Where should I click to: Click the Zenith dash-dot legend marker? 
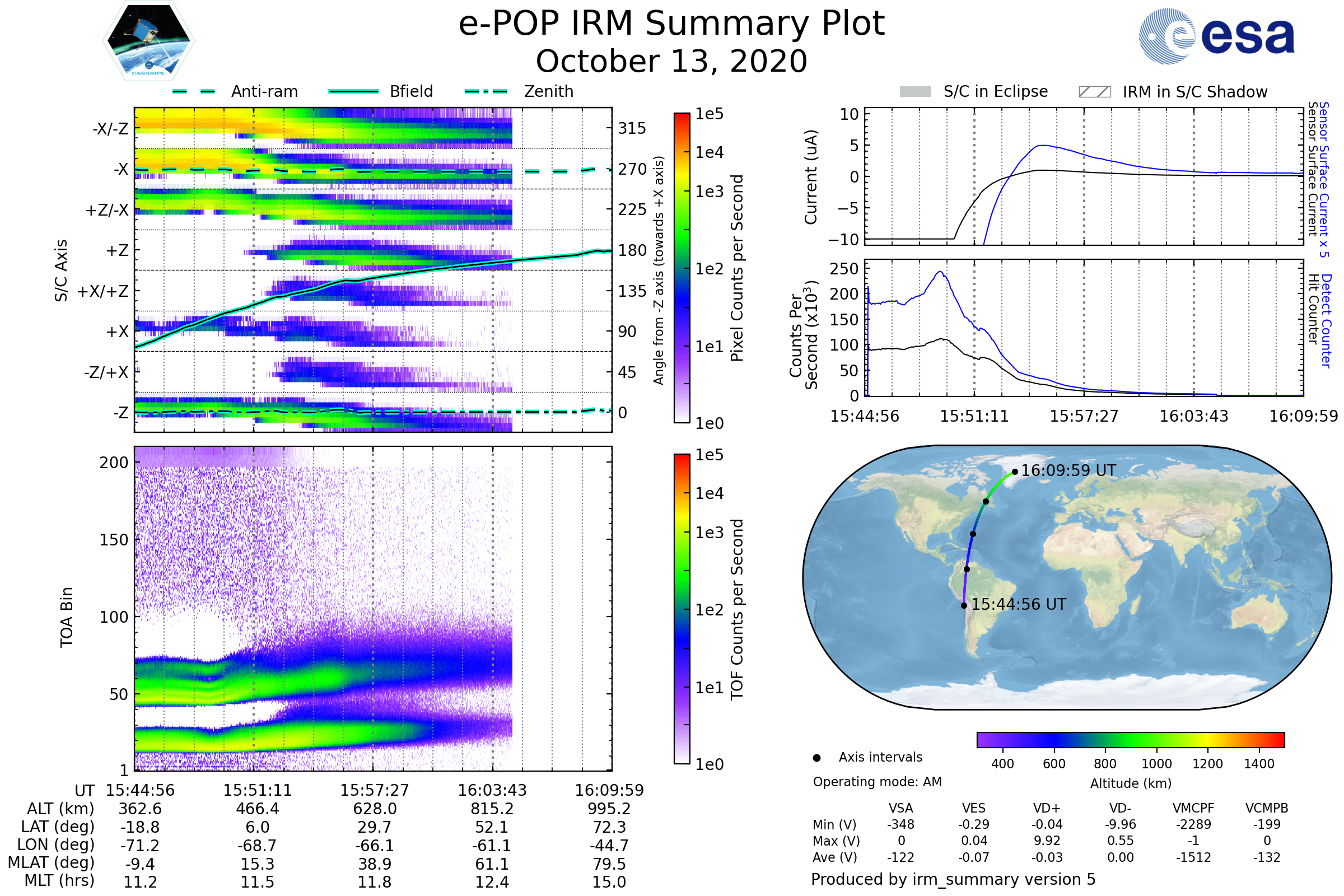pyautogui.click(x=486, y=91)
